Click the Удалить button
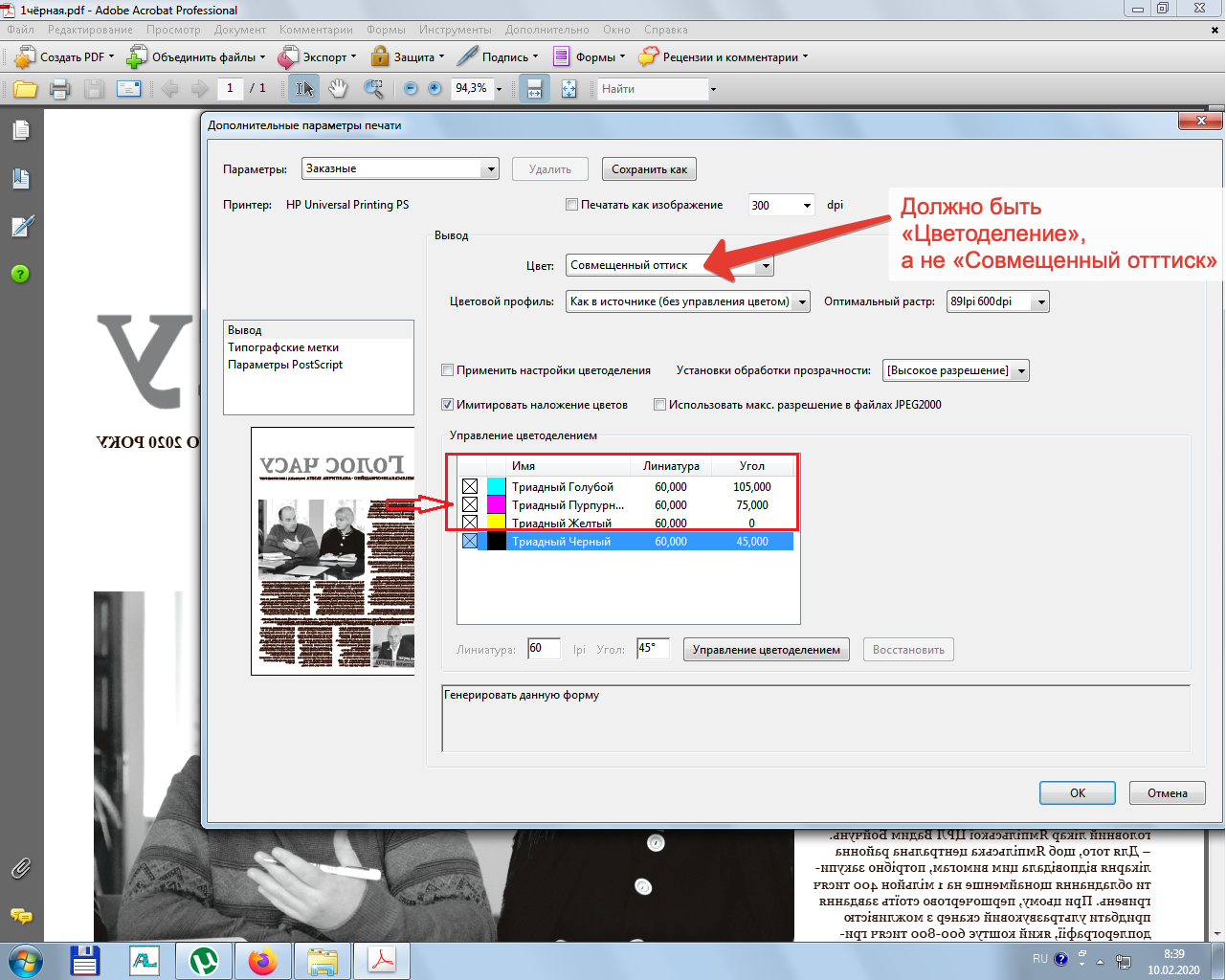The image size is (1226, 980). (550, 169)
